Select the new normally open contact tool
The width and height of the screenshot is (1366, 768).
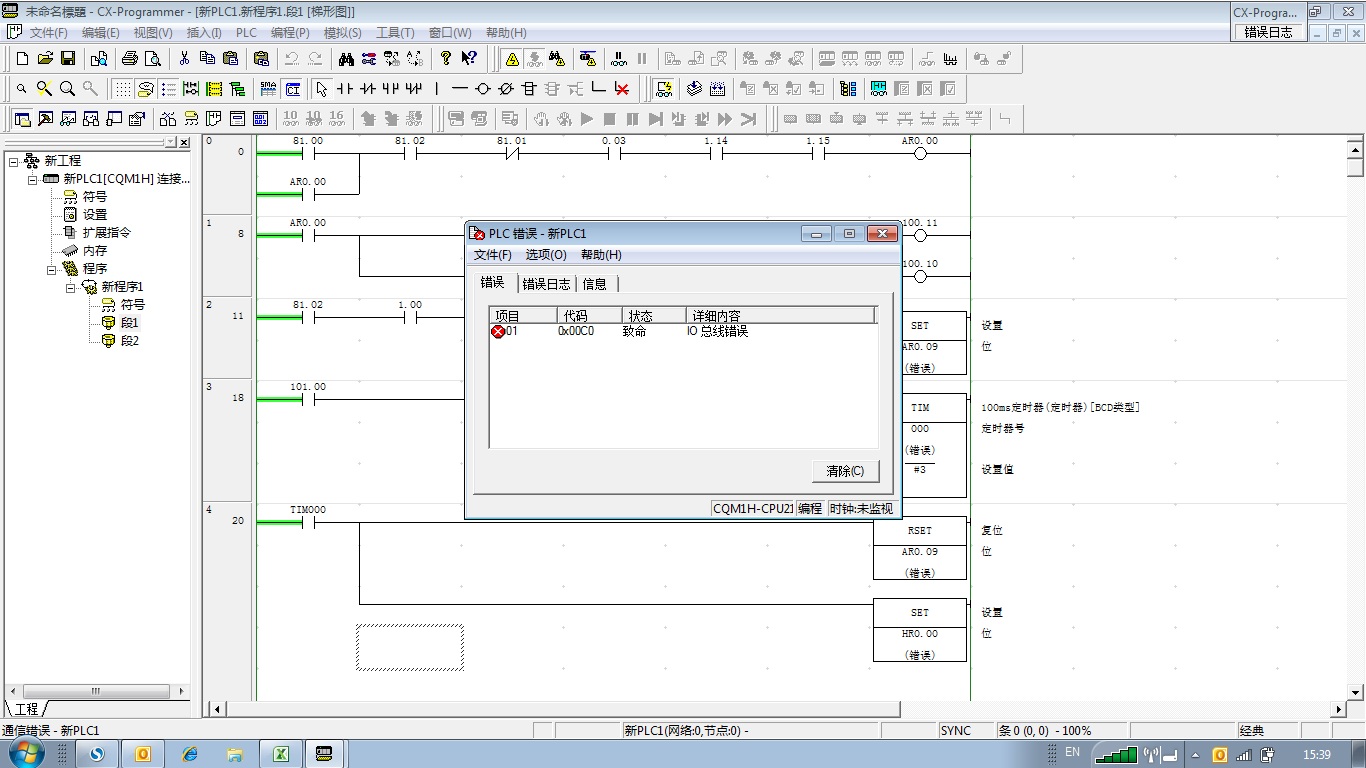pos(345,89)
